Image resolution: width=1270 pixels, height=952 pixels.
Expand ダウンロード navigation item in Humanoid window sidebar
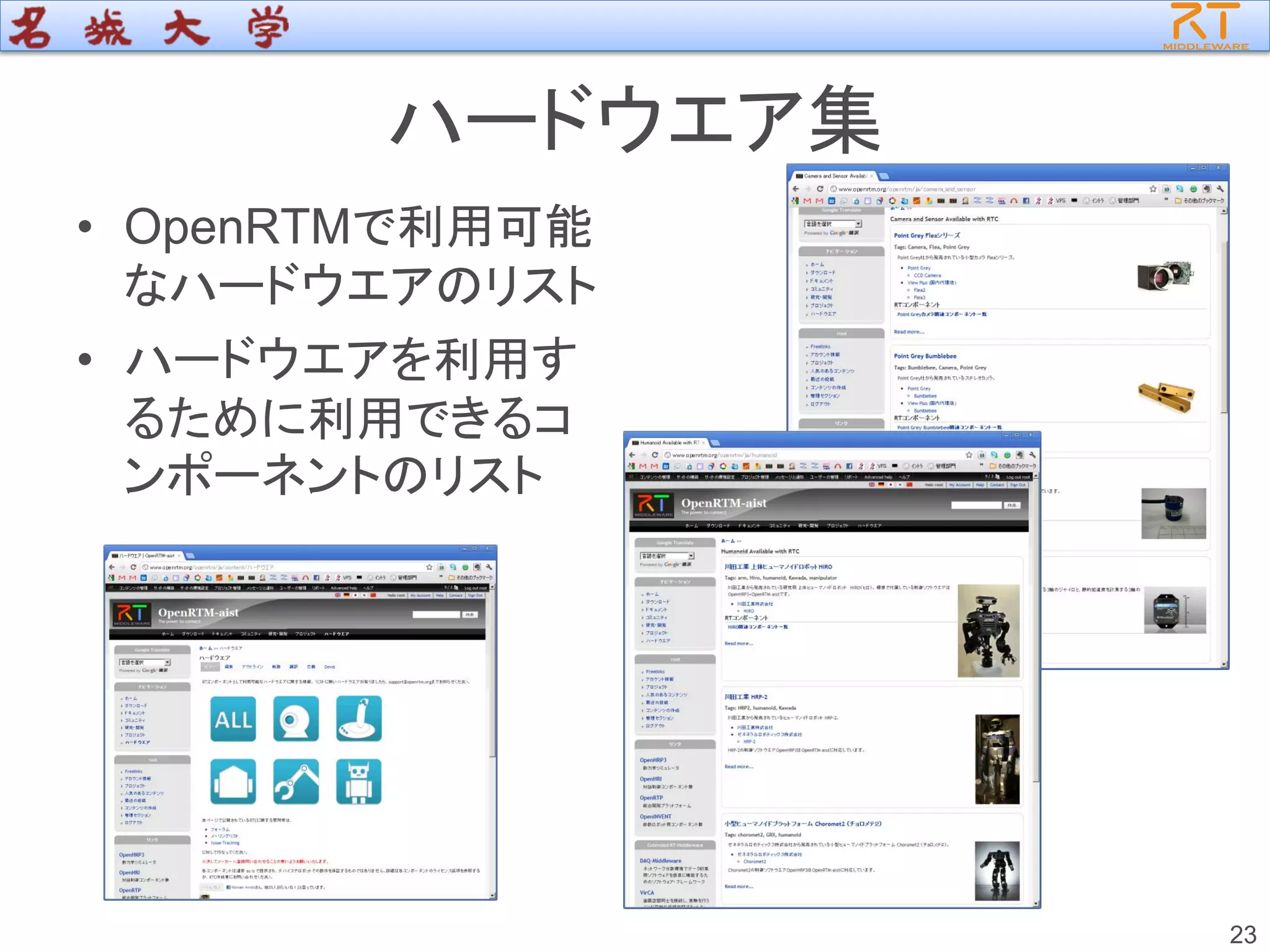(657, 602)
